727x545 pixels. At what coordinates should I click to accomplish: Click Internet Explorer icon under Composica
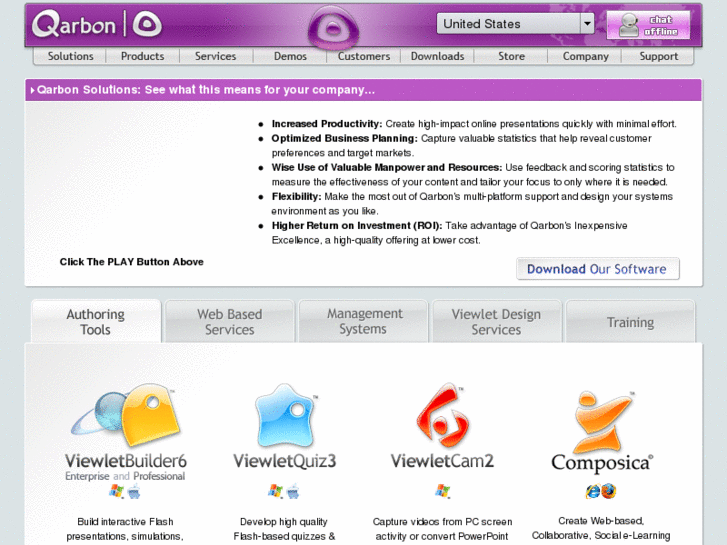(593, 491)
